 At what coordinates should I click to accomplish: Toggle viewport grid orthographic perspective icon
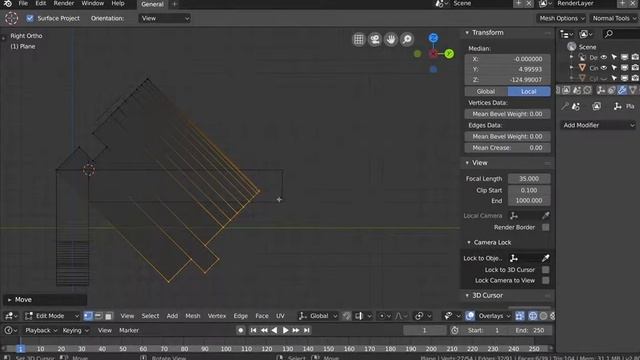(x=358, y=39)
